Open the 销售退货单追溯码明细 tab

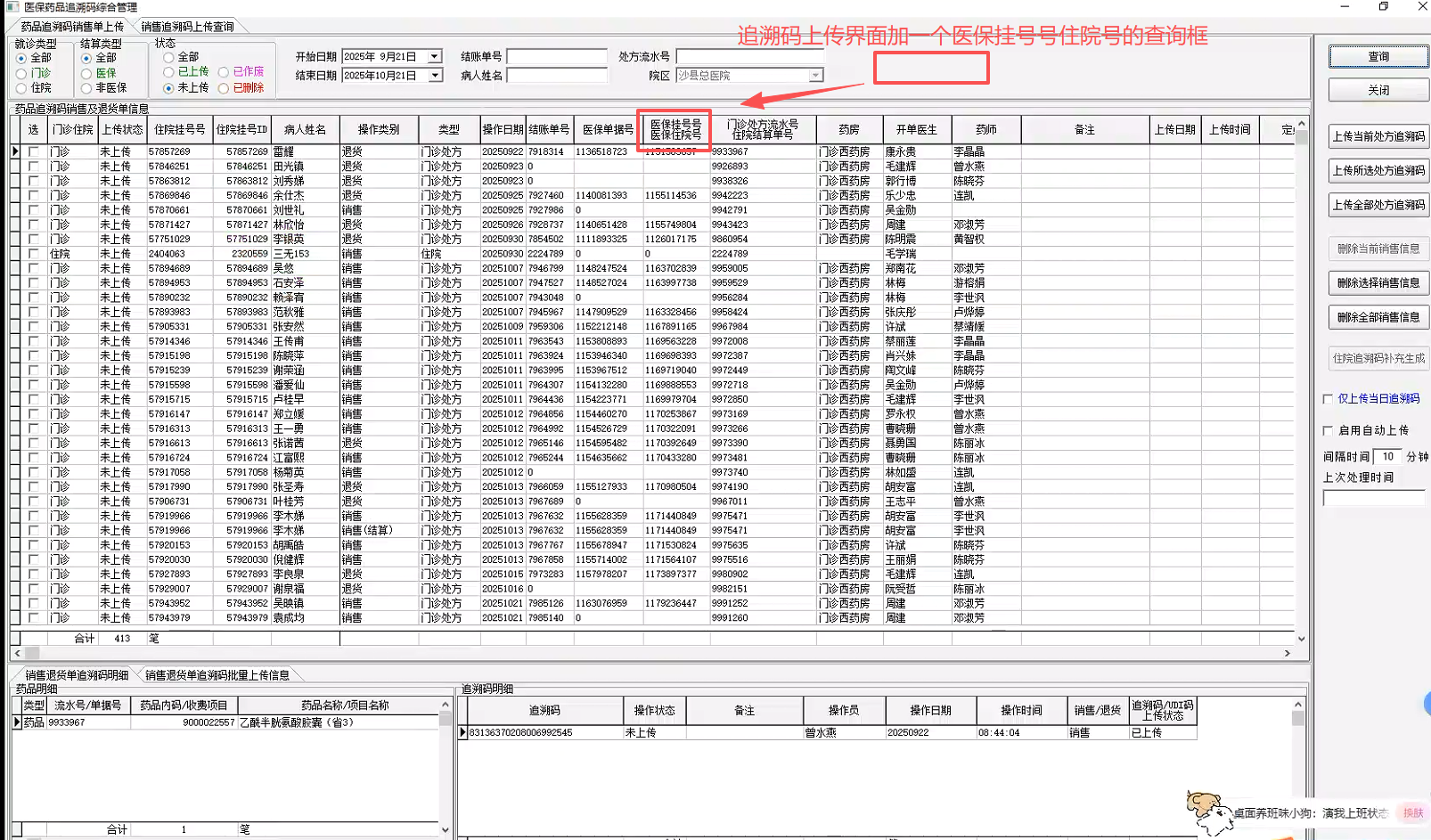(x=77, y=675)
